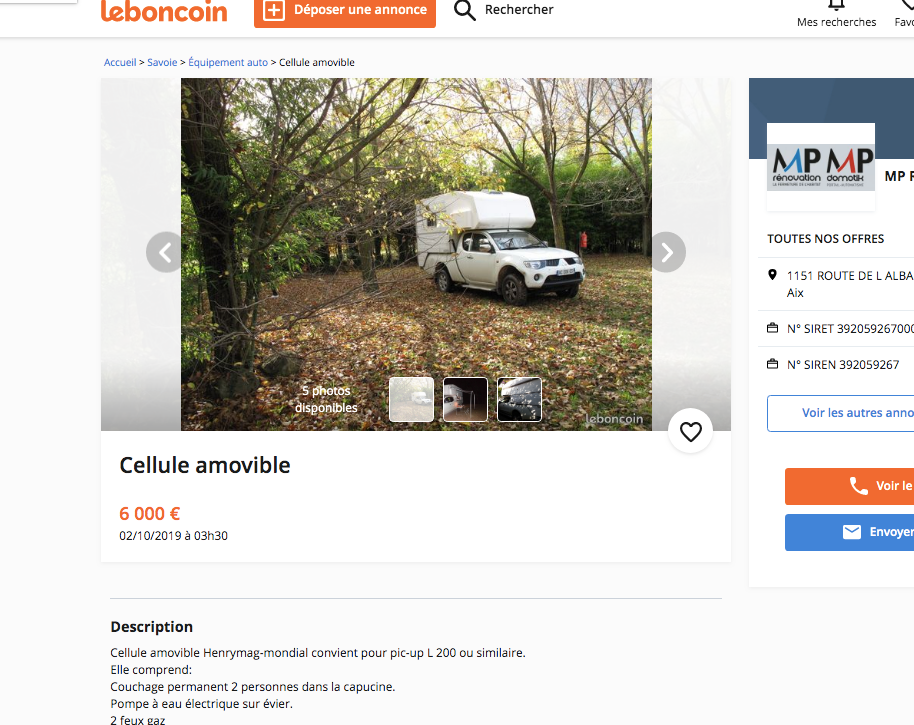Open the MP rénovation seller logo
Image resolution: width=914 pixels, height=725 pixels.
coord(821,167)
